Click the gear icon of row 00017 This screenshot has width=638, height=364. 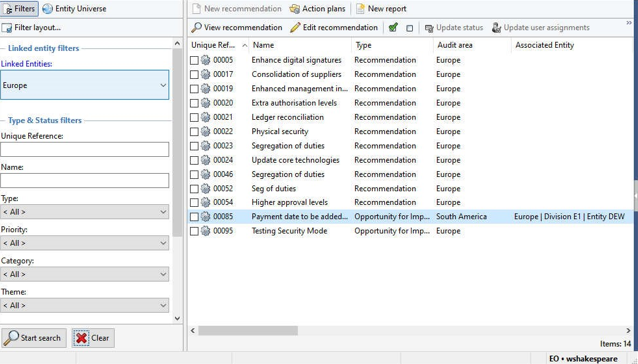tap(205, 74)
